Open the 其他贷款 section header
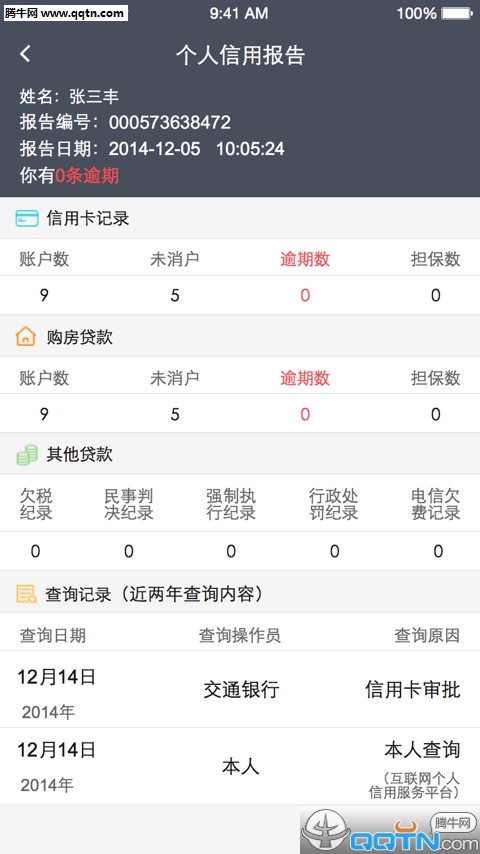 coord(240,454)
